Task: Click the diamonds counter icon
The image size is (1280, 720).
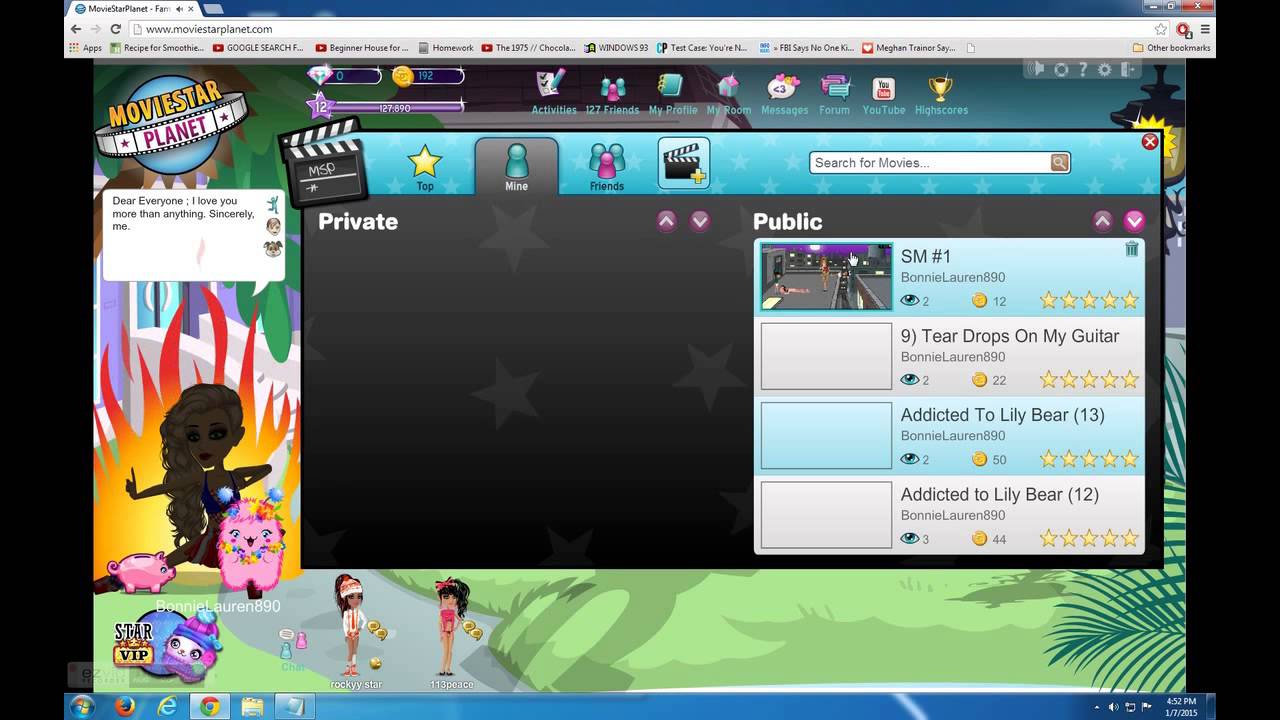Action: coord(320,76)
